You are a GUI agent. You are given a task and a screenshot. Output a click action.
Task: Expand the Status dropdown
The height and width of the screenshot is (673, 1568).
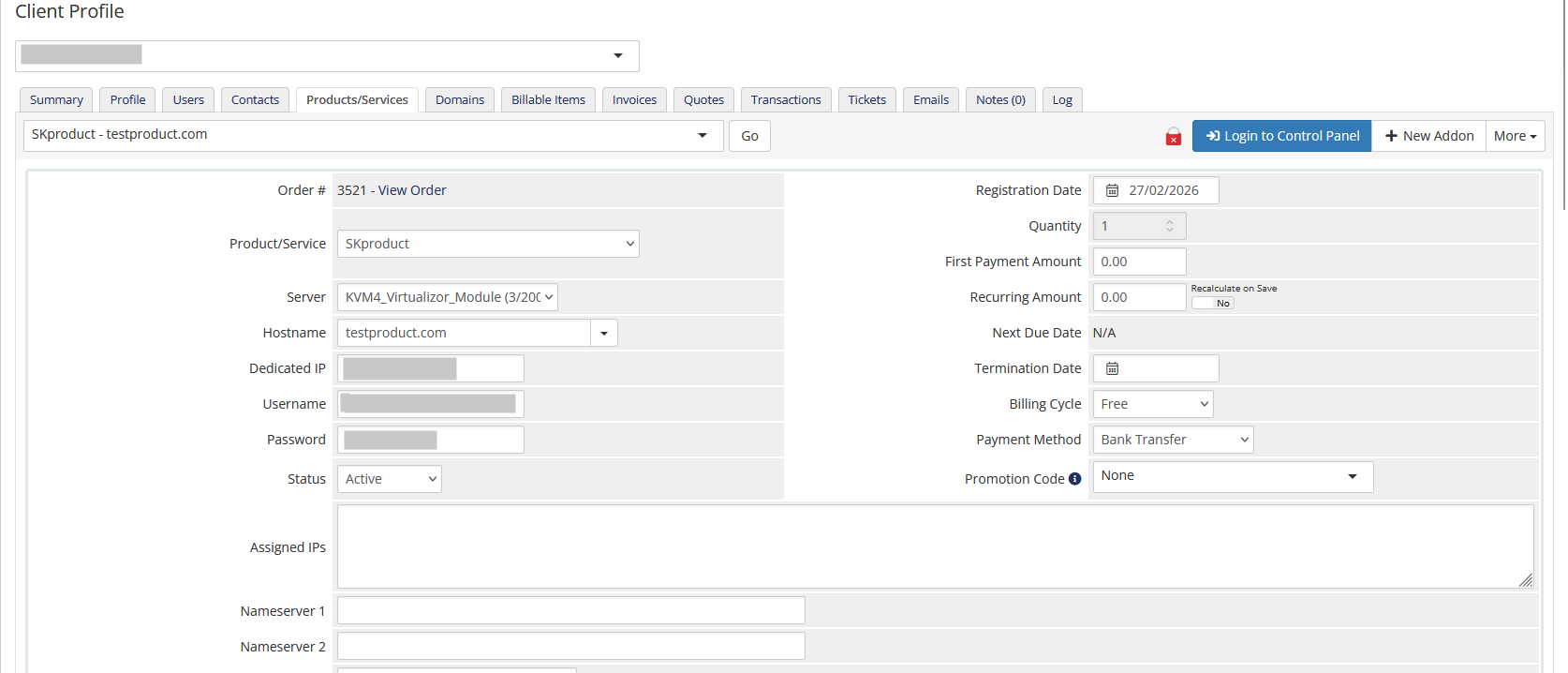(x=389, y=479)
